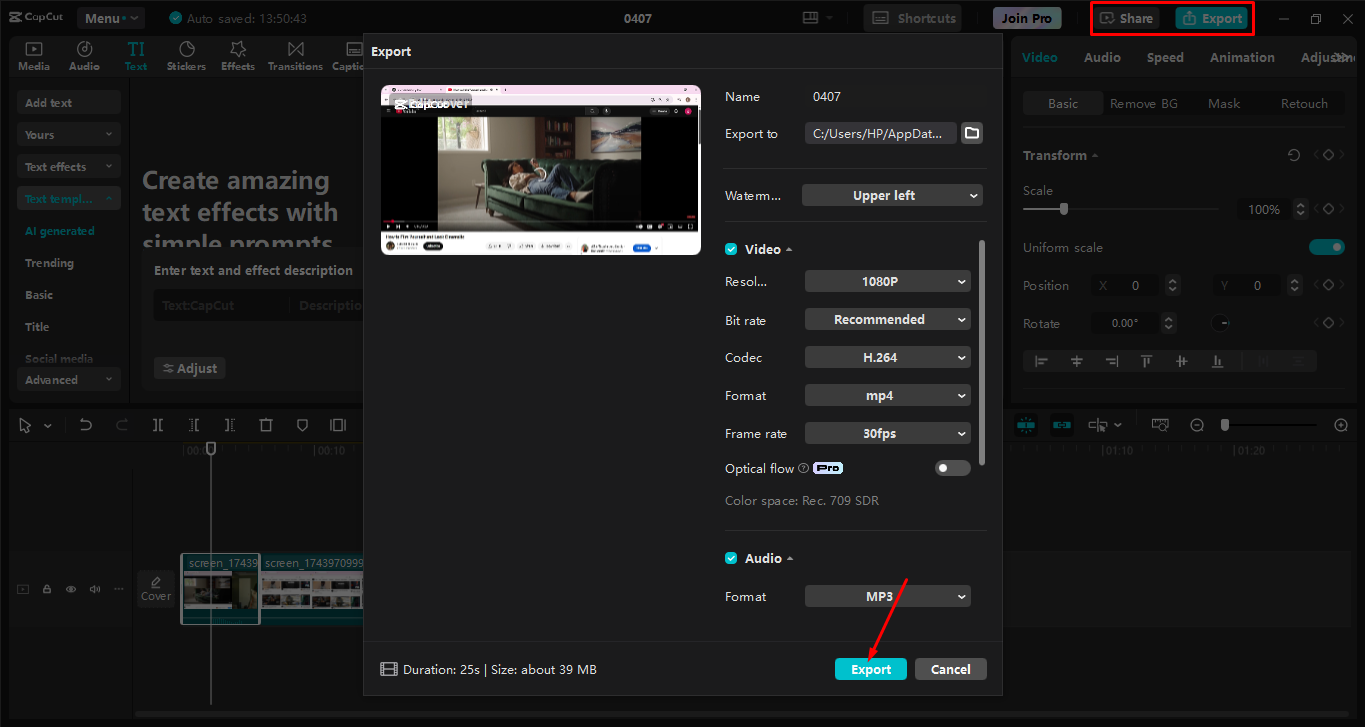Open the Resolution dropdown showing 1080P

click(888, 282)
